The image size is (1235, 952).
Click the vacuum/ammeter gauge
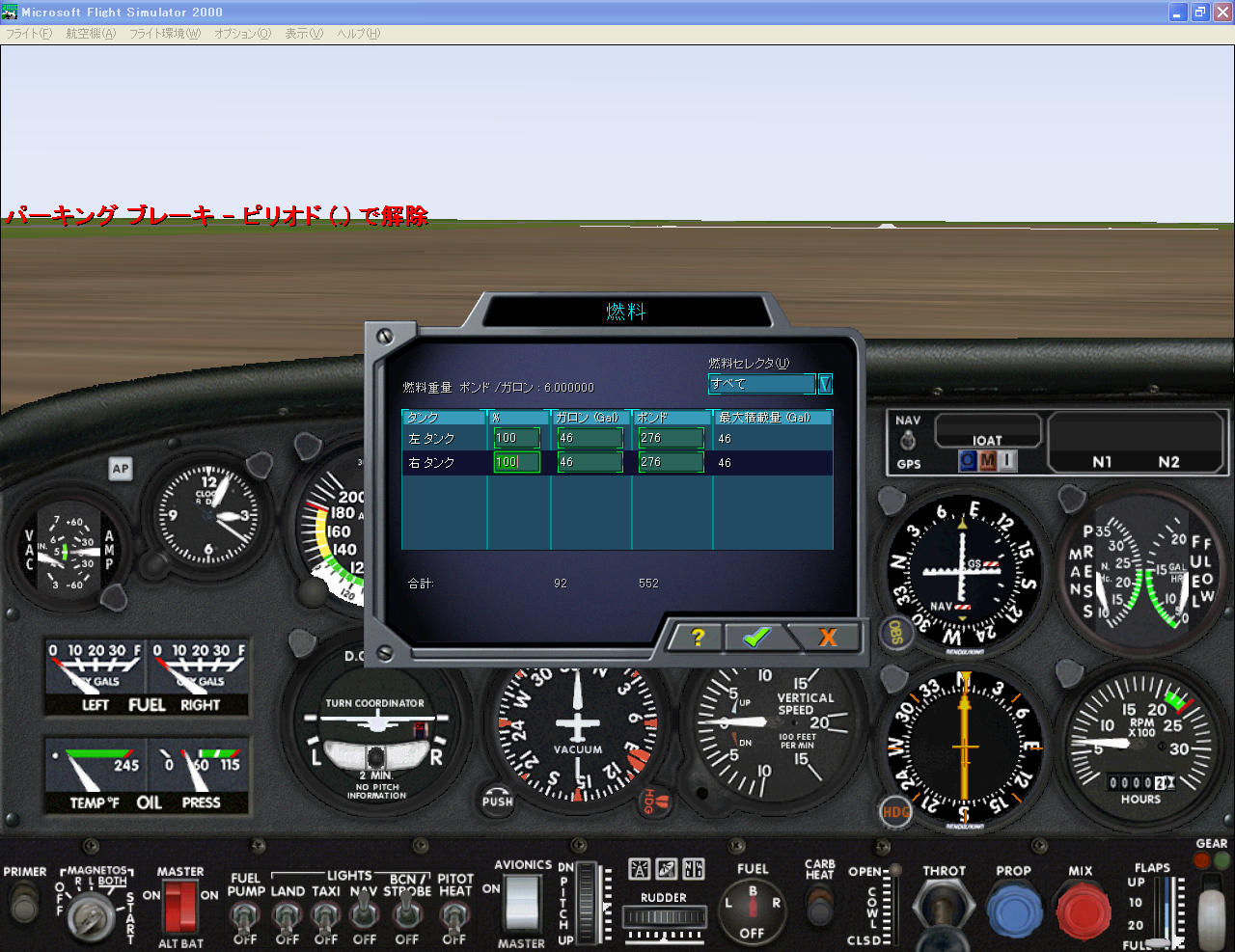(68, 552)
